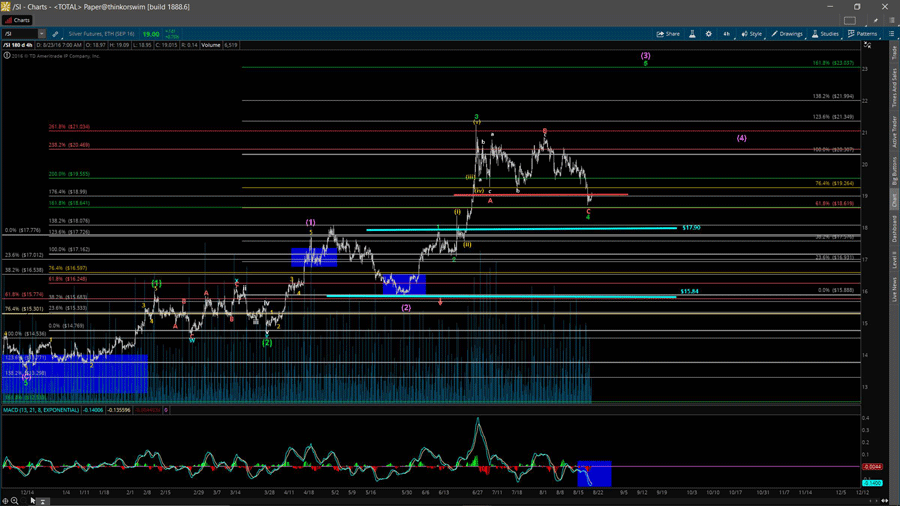The height and width of the screenshot is (506, 900).
Task: Open the Drawings tools menu
Action: tap(787, 34)
